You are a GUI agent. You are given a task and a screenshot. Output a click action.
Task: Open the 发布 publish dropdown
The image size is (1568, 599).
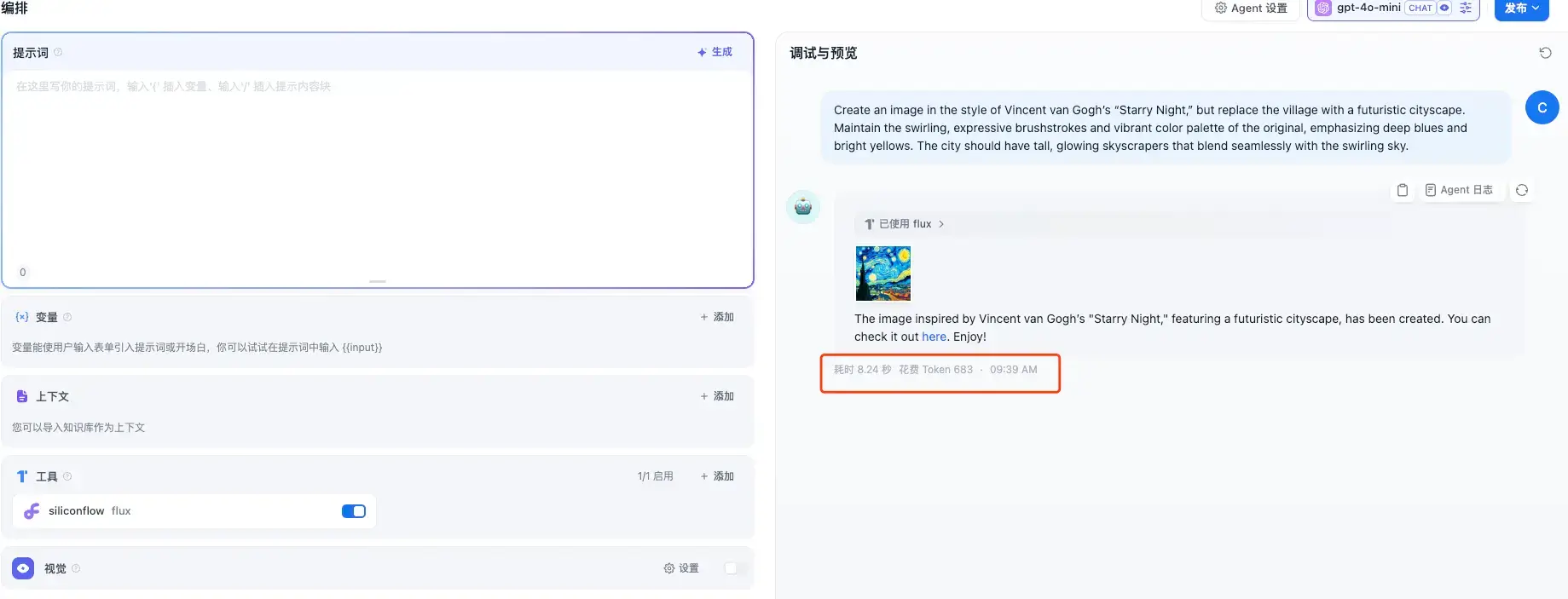(1520, 9)
